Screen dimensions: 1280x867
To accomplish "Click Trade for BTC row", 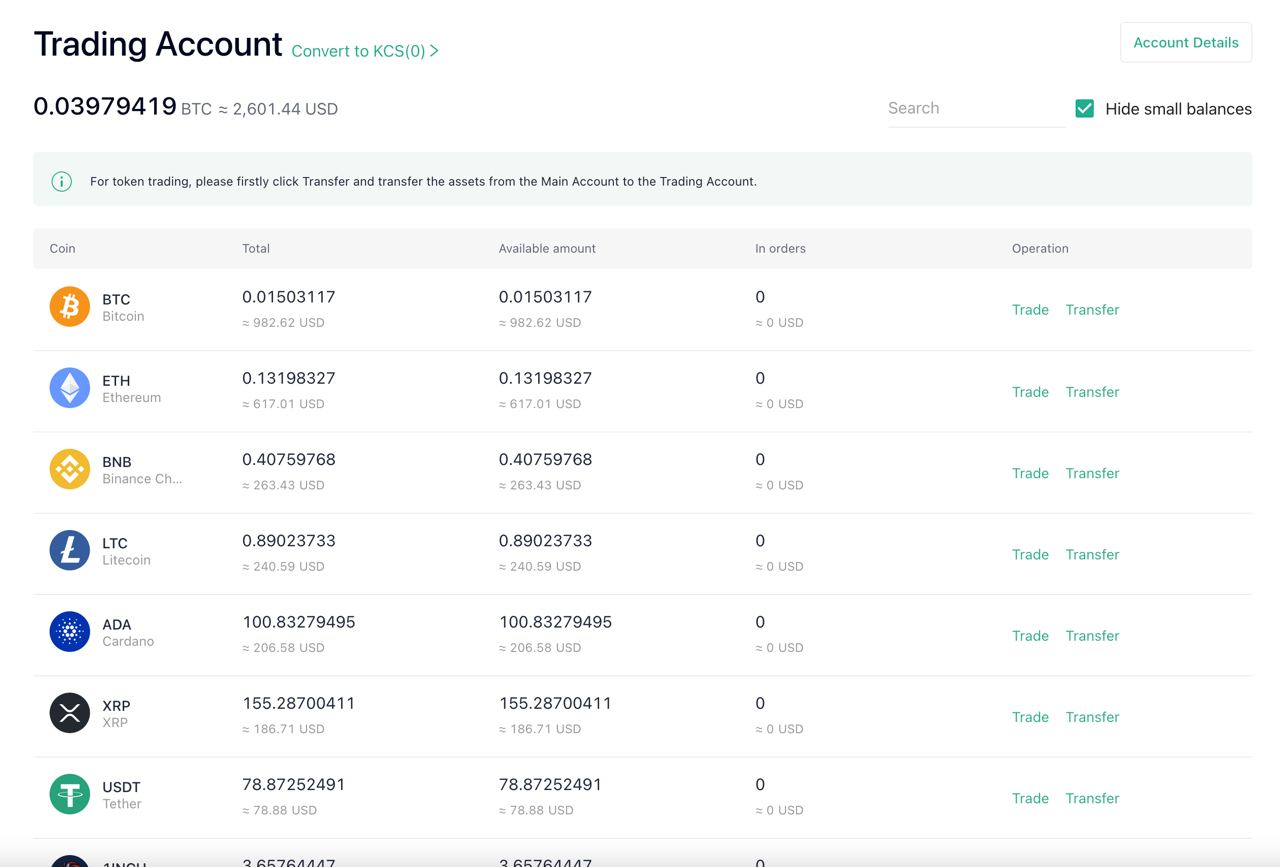I will (x=1030, y=310).
